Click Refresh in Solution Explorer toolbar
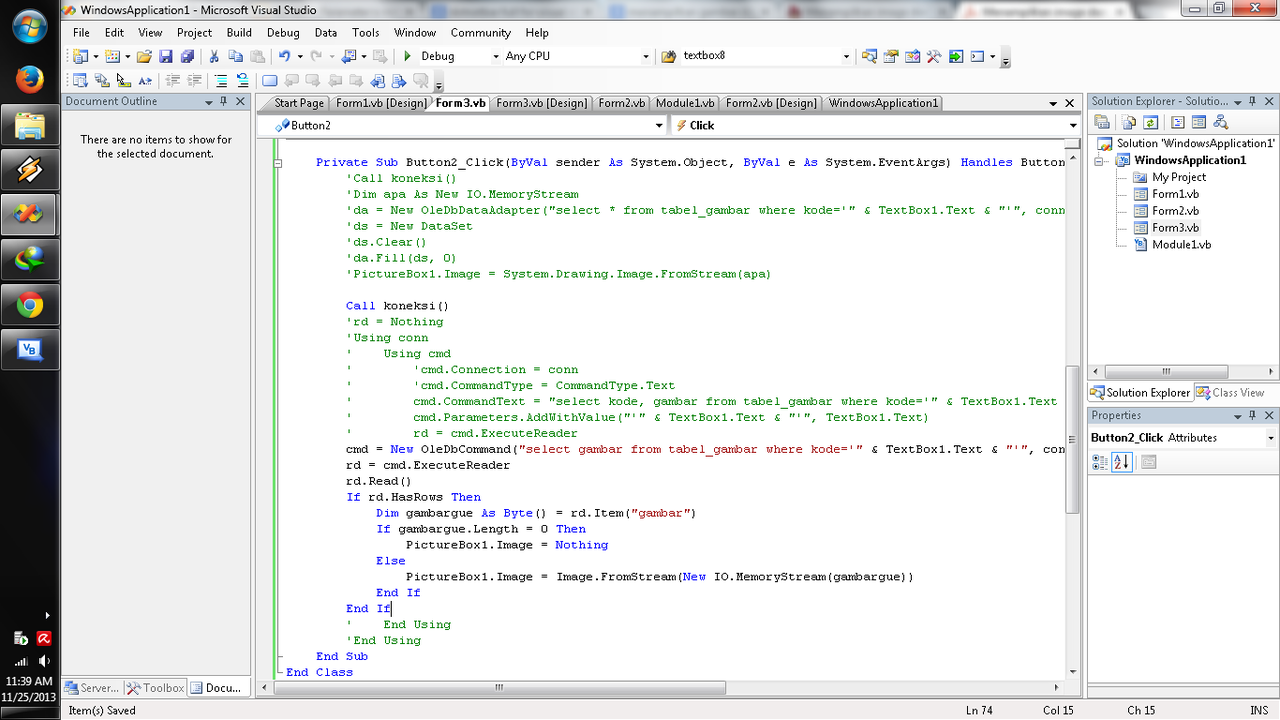Screen dimensions: 1280x720 point(1150,123)
